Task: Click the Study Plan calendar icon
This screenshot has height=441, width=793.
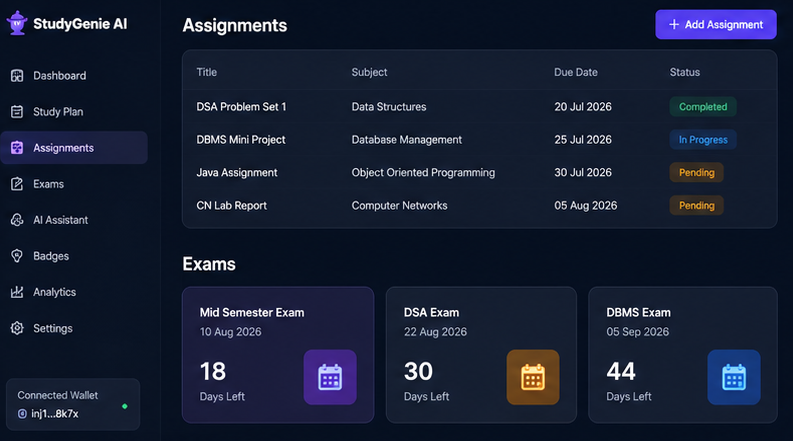Action: (17, 112)
